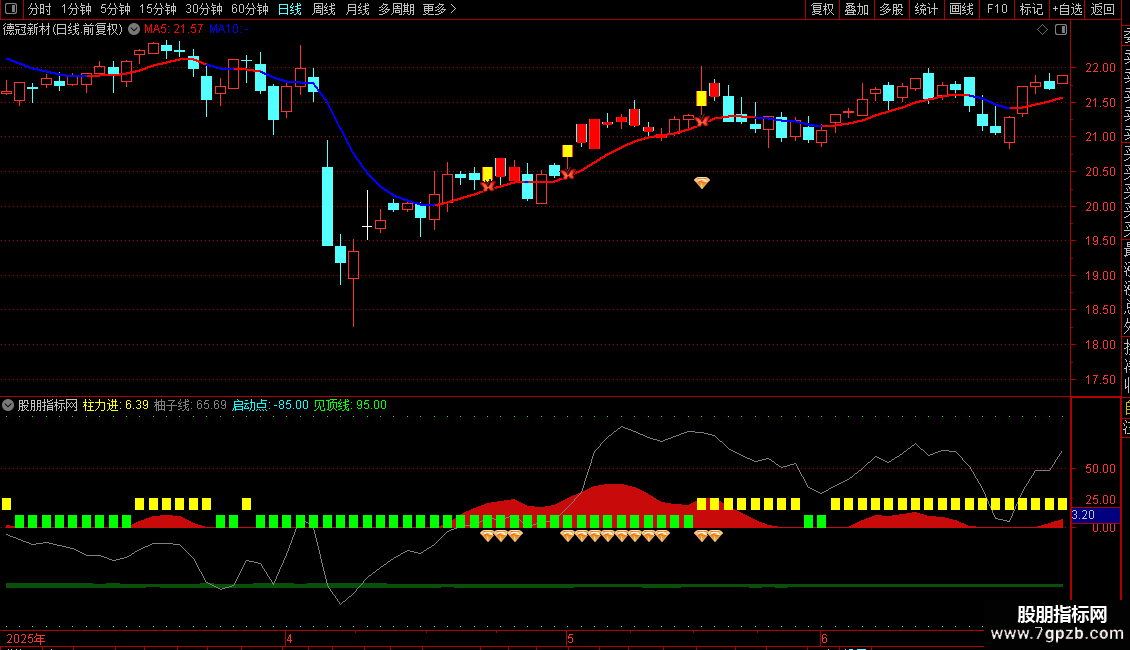Select the 柚子线: 65.69 value
Viewport: 1130px width, 650px height.
tap(190, 406)
